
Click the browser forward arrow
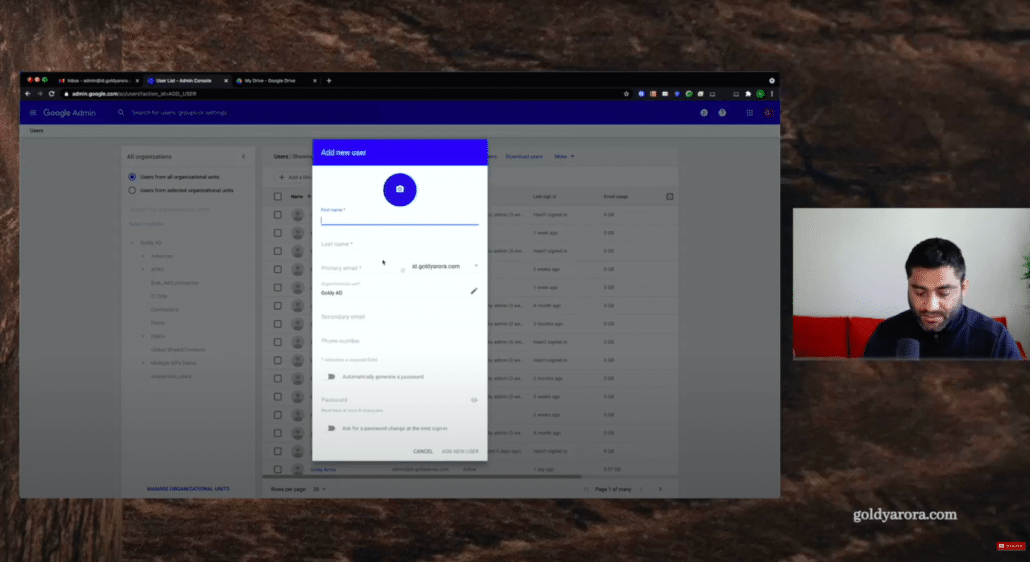[39, 94]
